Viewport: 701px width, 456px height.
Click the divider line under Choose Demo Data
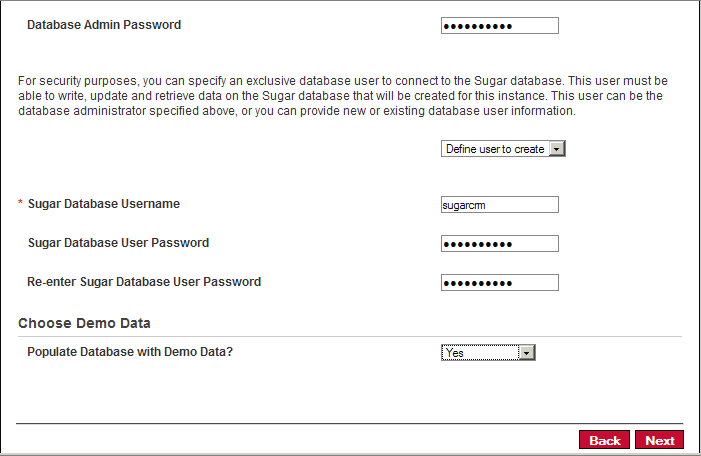(350, 336)
